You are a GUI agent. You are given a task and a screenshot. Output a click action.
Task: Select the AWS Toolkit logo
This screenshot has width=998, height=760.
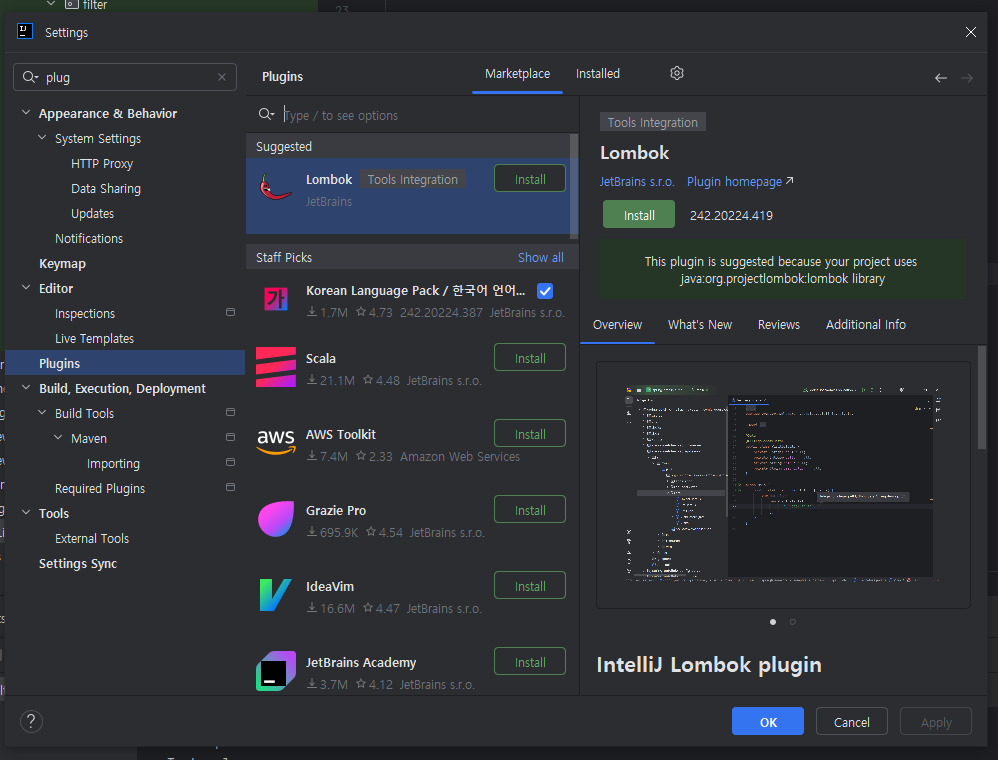click(x=276, y=441)
